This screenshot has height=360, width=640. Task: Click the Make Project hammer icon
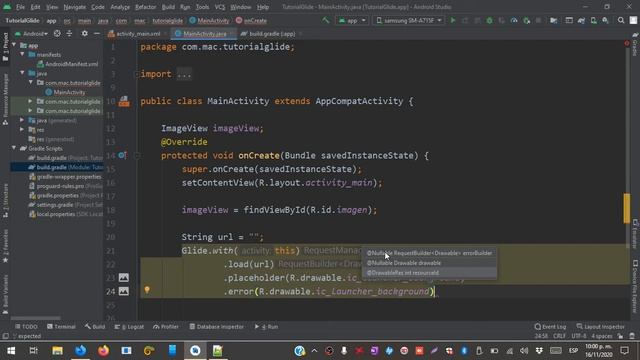pos(325,20)
